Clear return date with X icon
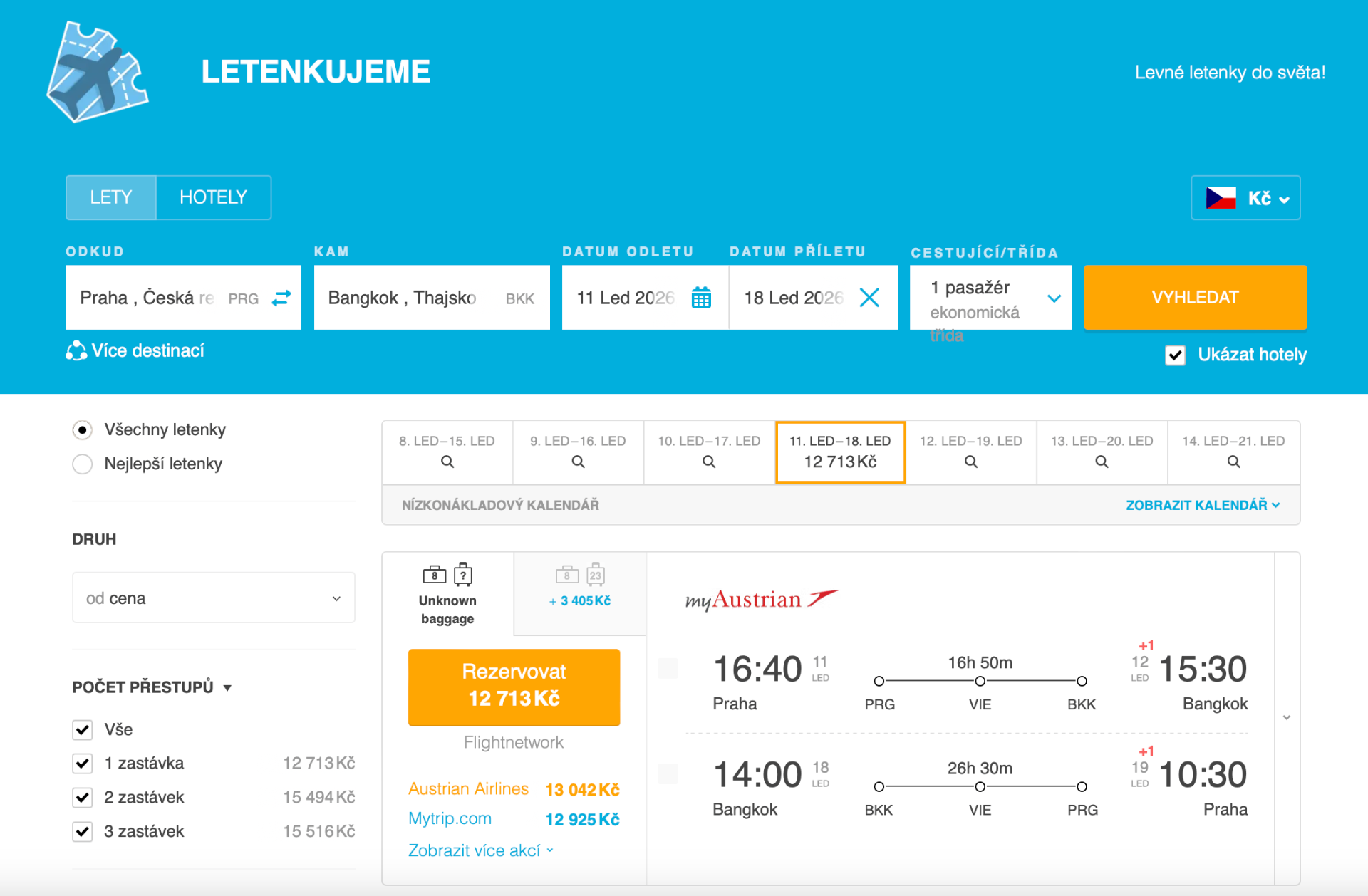The image size is (1368, 896). pos(869,298)
